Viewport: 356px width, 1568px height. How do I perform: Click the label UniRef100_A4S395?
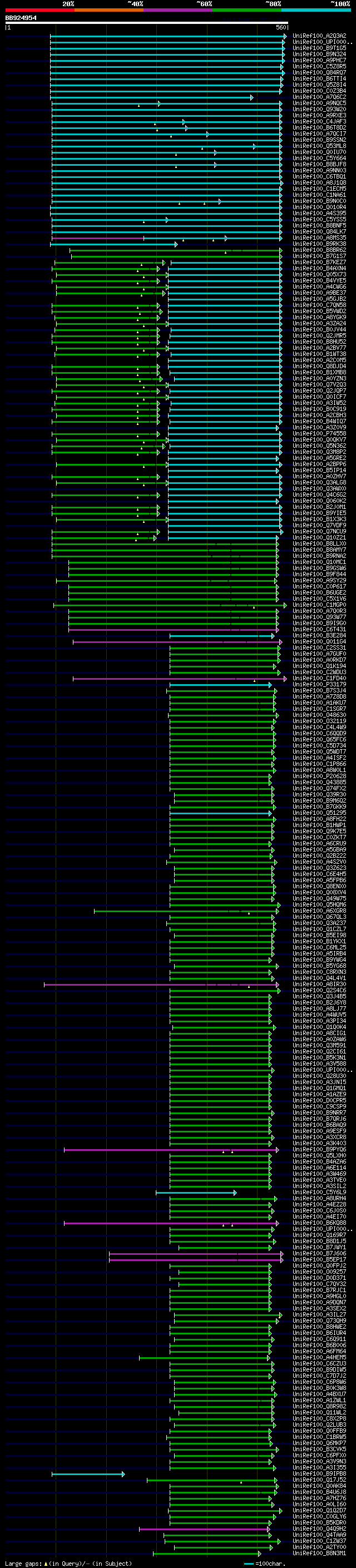(319, 213)
